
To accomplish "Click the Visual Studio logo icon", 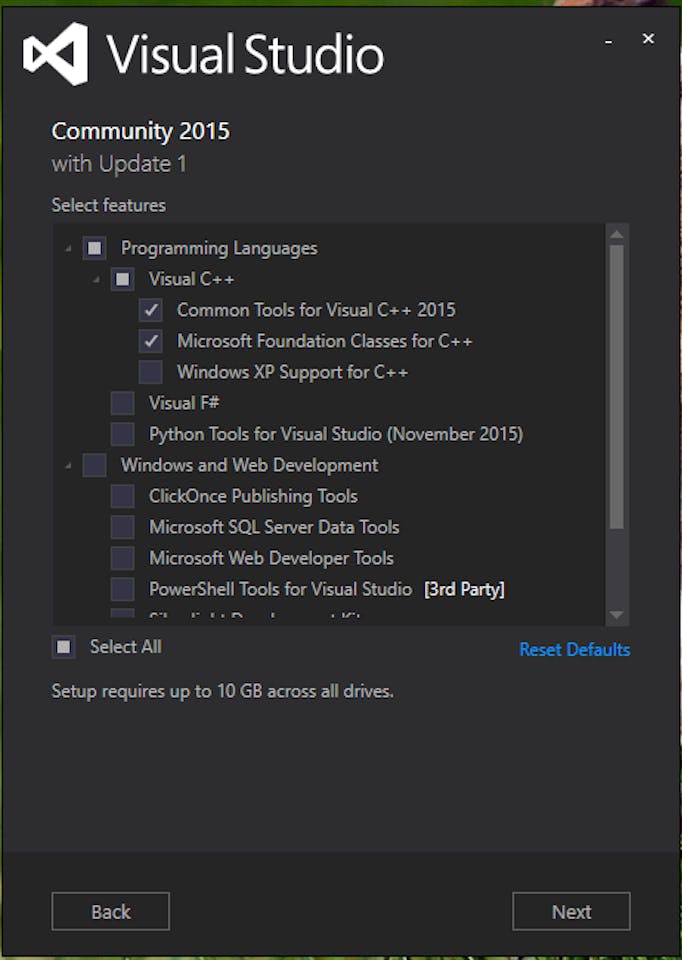I will (56, 54).
